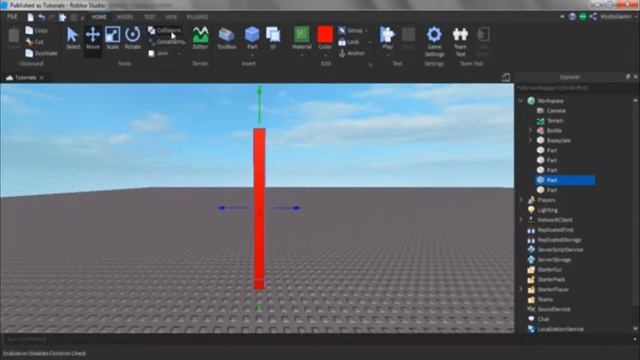Switch to the VIEW tab
Screen dimensions: 640x360
tap(171, 17)
